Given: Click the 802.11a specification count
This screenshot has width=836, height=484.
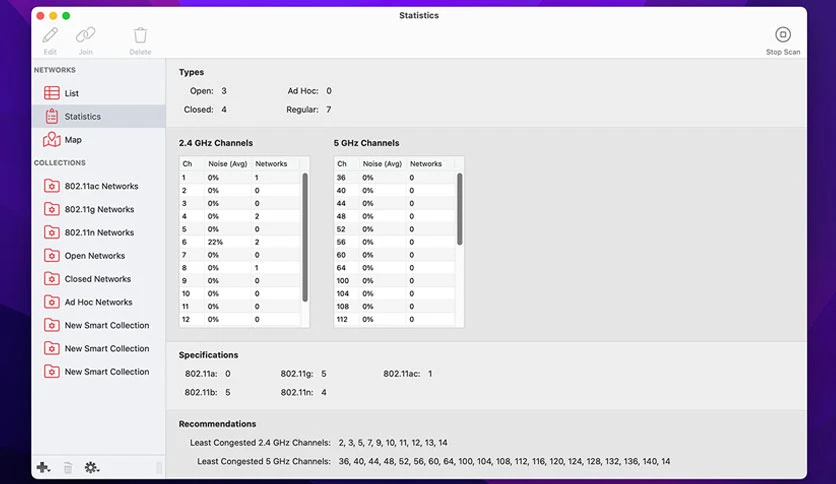Looking at the screenshot, I should (x=228, y=374).
